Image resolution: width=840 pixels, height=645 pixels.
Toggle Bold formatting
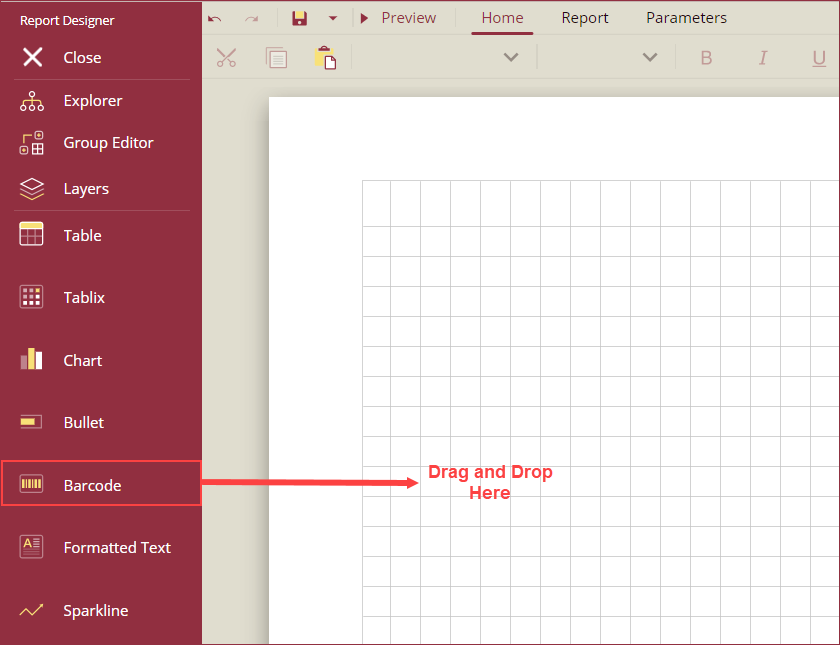tap(706, 57)
